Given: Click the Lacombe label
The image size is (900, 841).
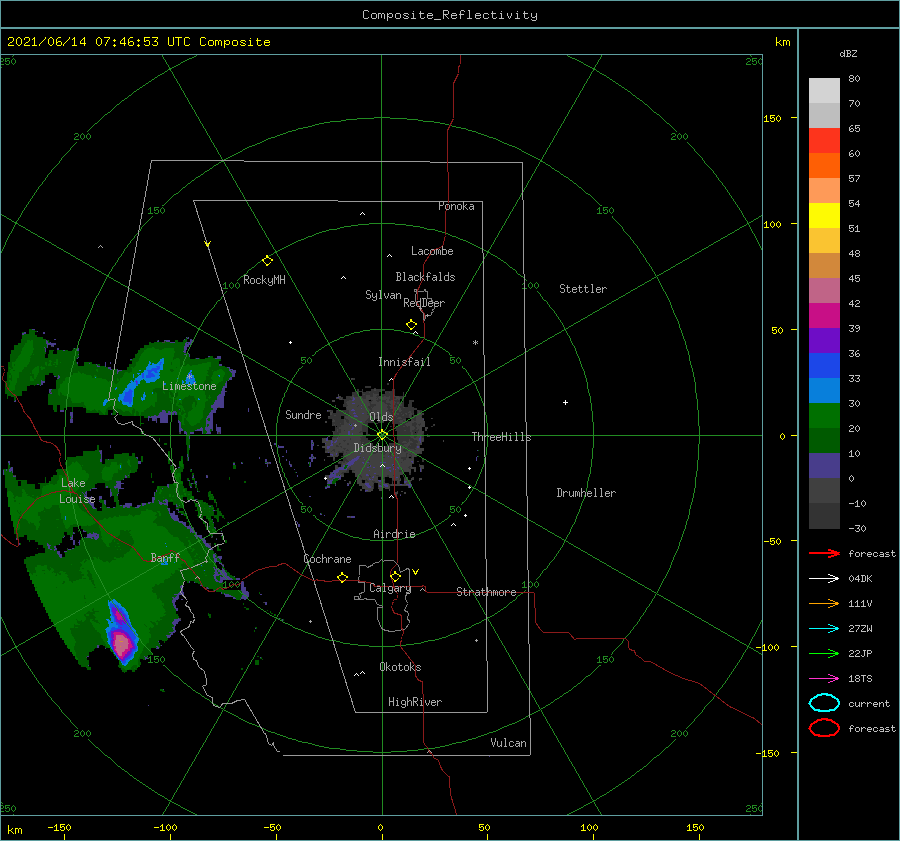Looking at the screenshot, I should click(x=432, y=251).
